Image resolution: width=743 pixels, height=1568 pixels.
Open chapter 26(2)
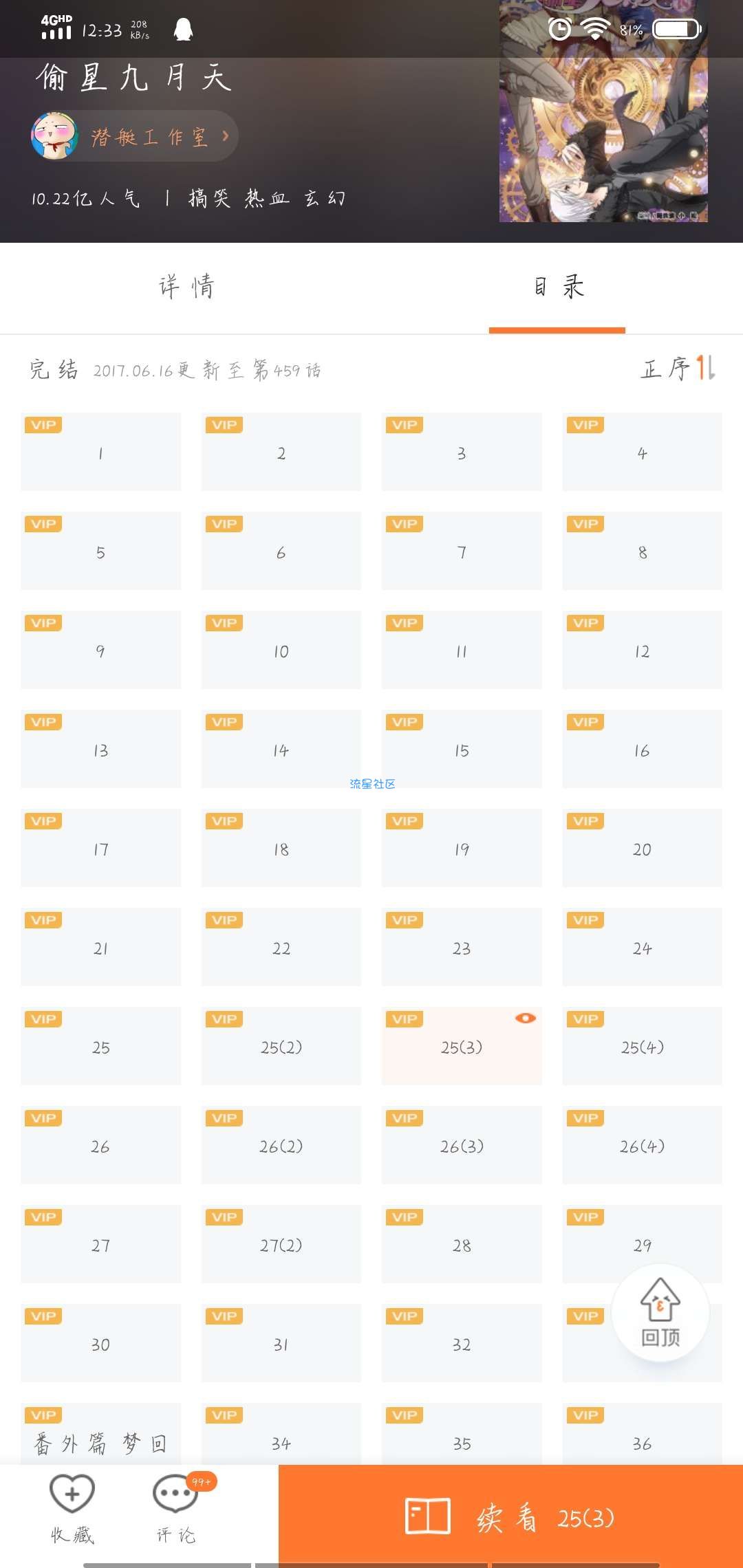click(281, 1145)
